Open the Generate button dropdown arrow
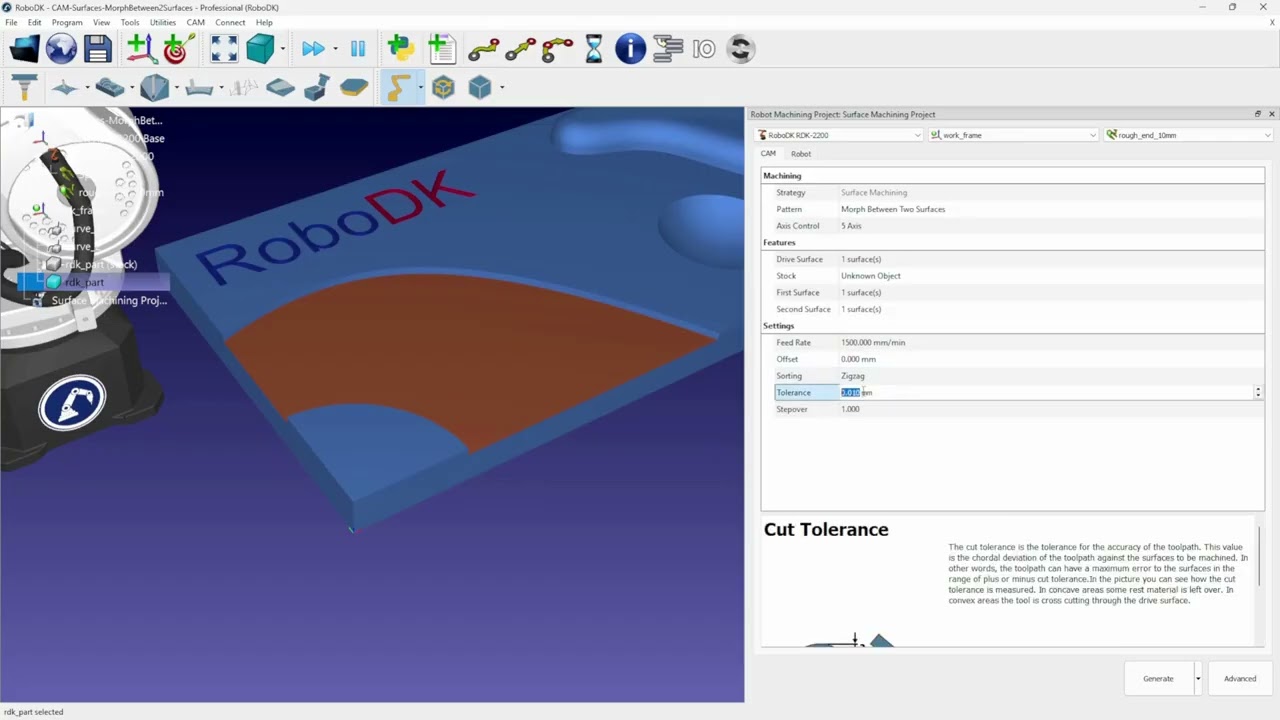The height and width of the screenshot is (720, 1280). (x=1197, y=679)
